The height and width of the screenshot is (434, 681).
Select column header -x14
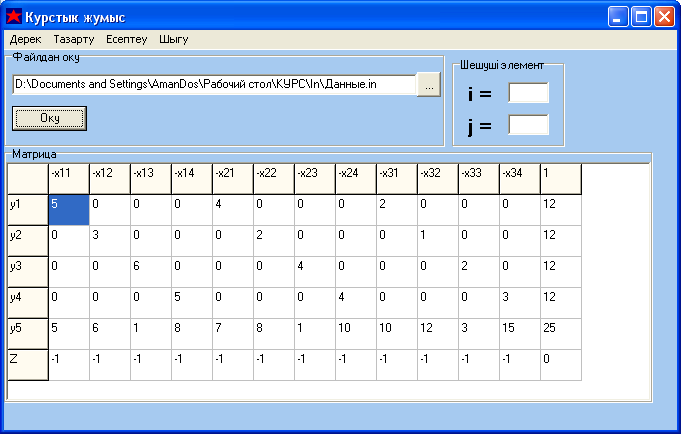click(x=192, y=179)
